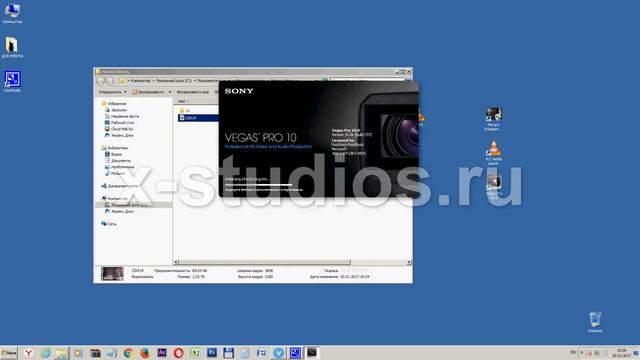Select Локальный диск under Компьютер

133,205
